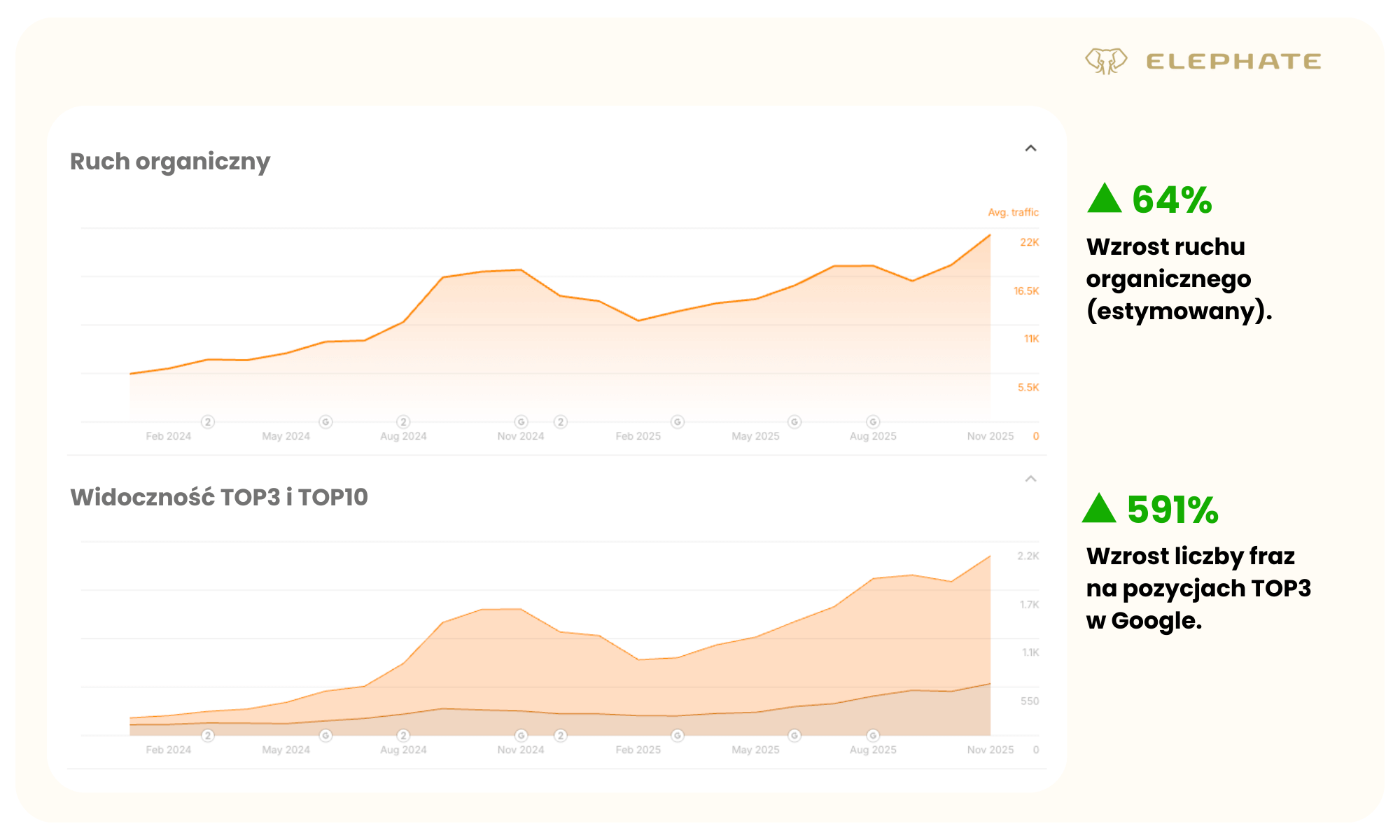Viewport: 1400px width, 840px height.
Task: Open notes marker near Feb 2024, visibility chart
Action: (x=208, y=736)
